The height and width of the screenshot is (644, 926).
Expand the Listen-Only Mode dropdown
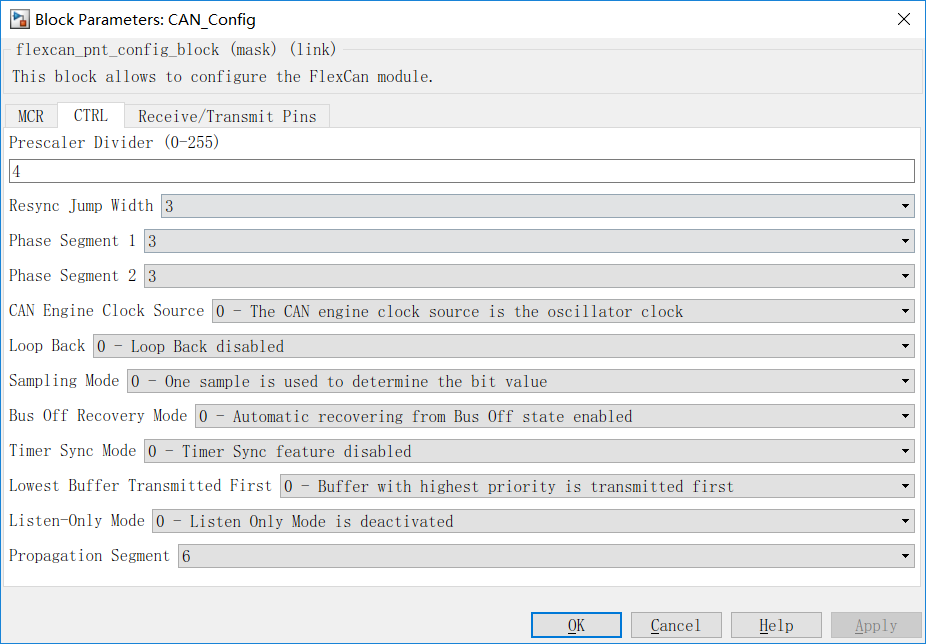coord(532,521)
